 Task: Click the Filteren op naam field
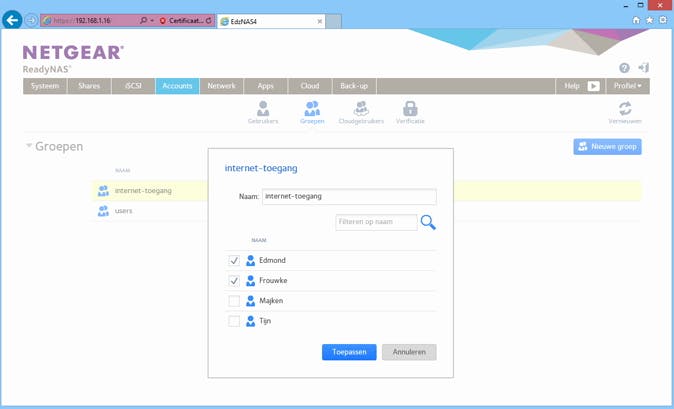[376, 222]
